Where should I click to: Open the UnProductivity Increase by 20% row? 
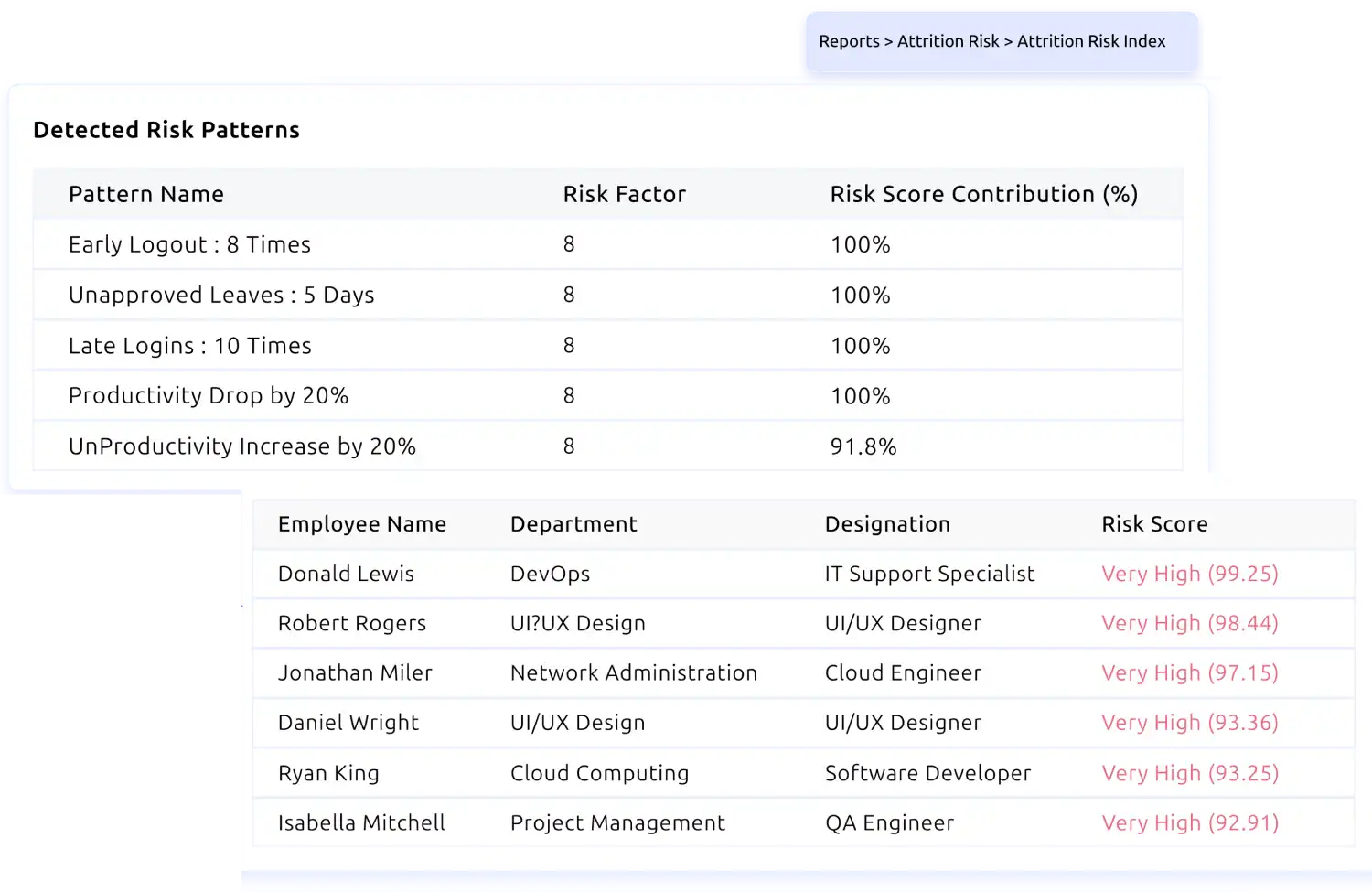241,446
